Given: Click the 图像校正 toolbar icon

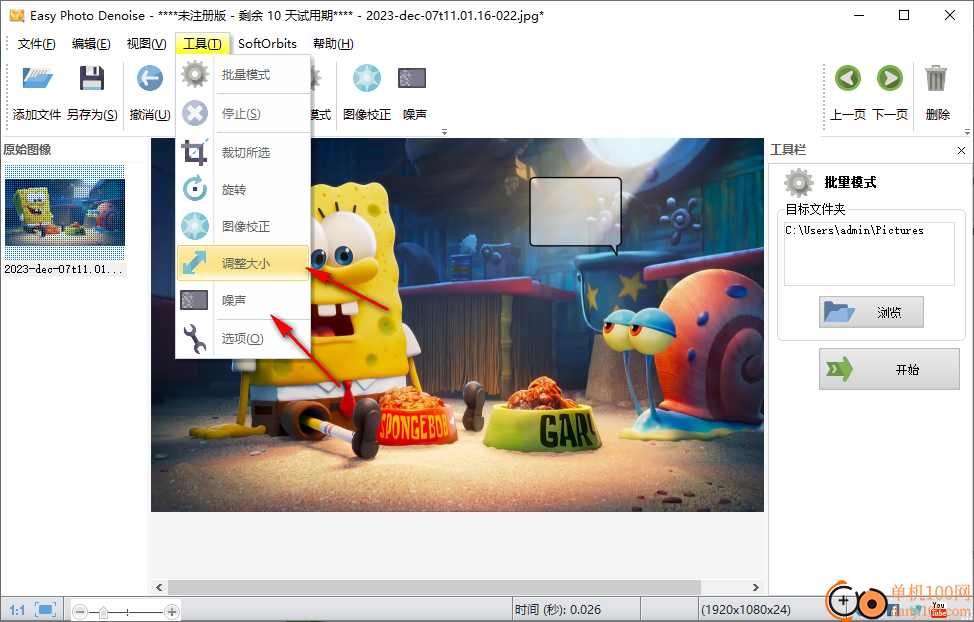Looking at the screenshot, I should click(366, 78).
